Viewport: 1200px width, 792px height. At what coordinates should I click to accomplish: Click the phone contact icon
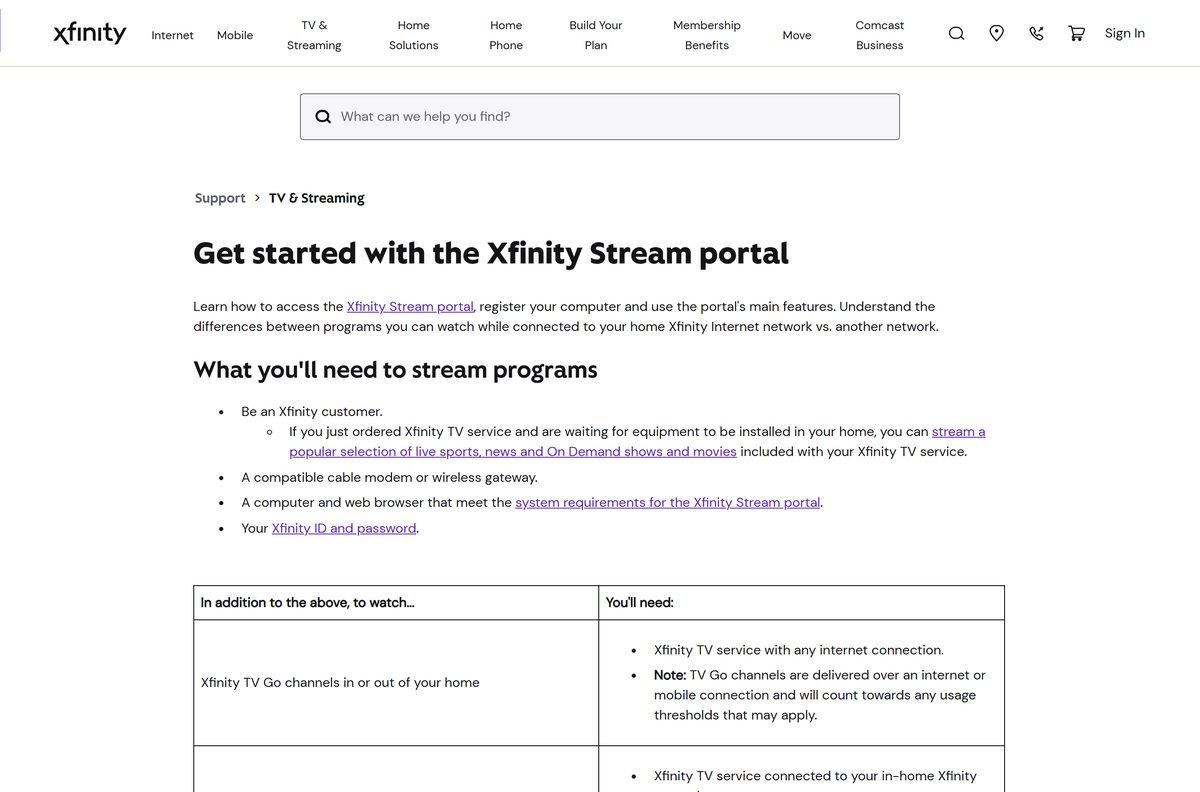(1036, 33)
